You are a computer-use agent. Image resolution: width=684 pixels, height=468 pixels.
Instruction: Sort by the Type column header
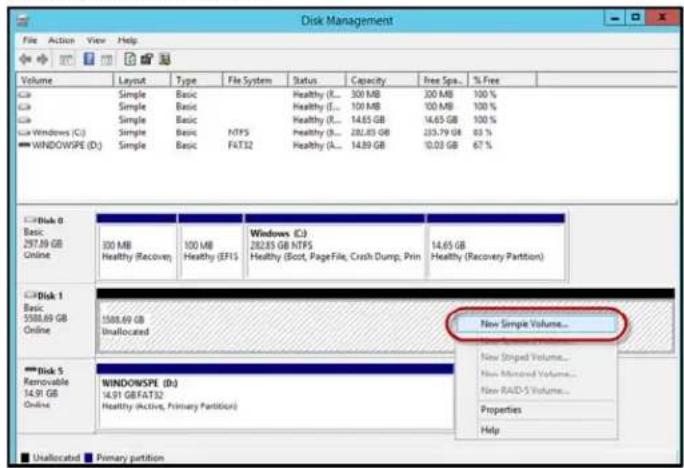click(x=197, y=80)
